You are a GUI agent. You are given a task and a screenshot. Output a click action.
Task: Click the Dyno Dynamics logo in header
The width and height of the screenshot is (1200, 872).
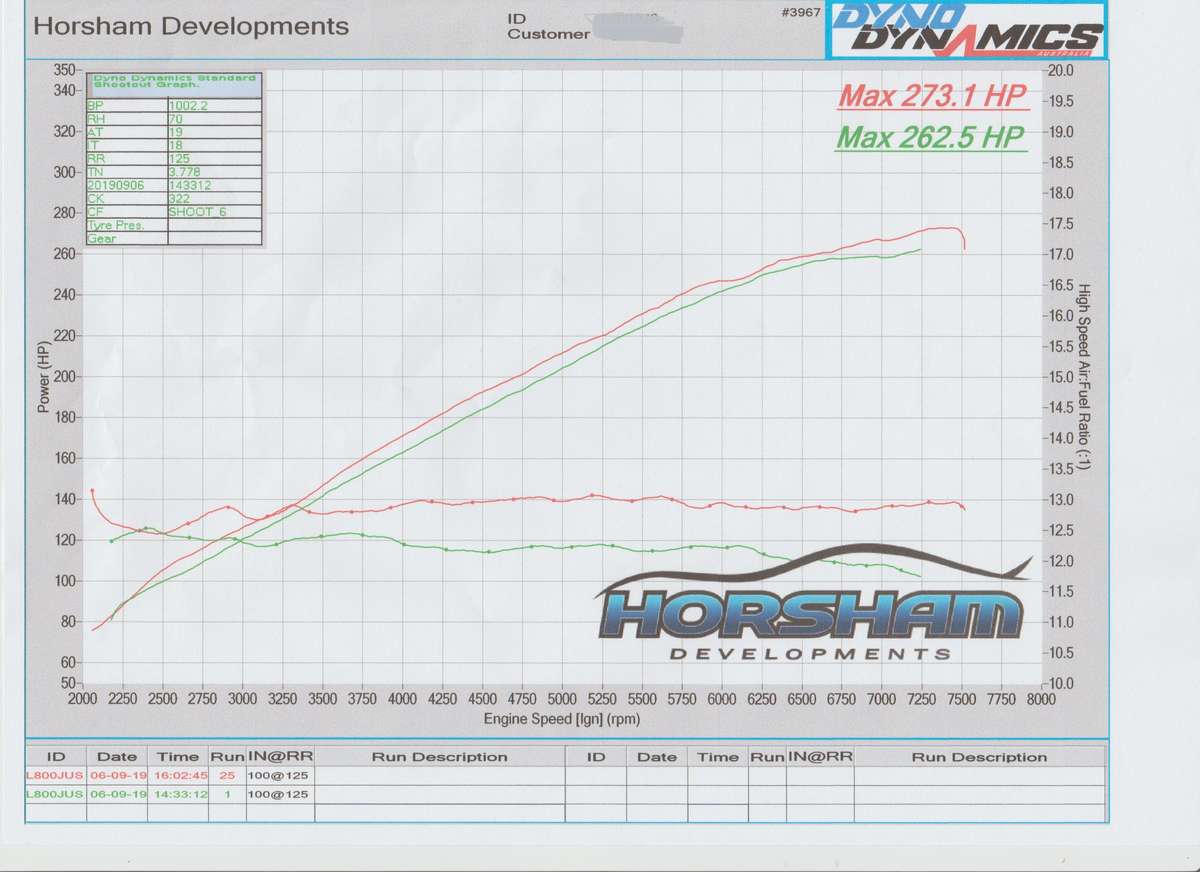(966, 29)
